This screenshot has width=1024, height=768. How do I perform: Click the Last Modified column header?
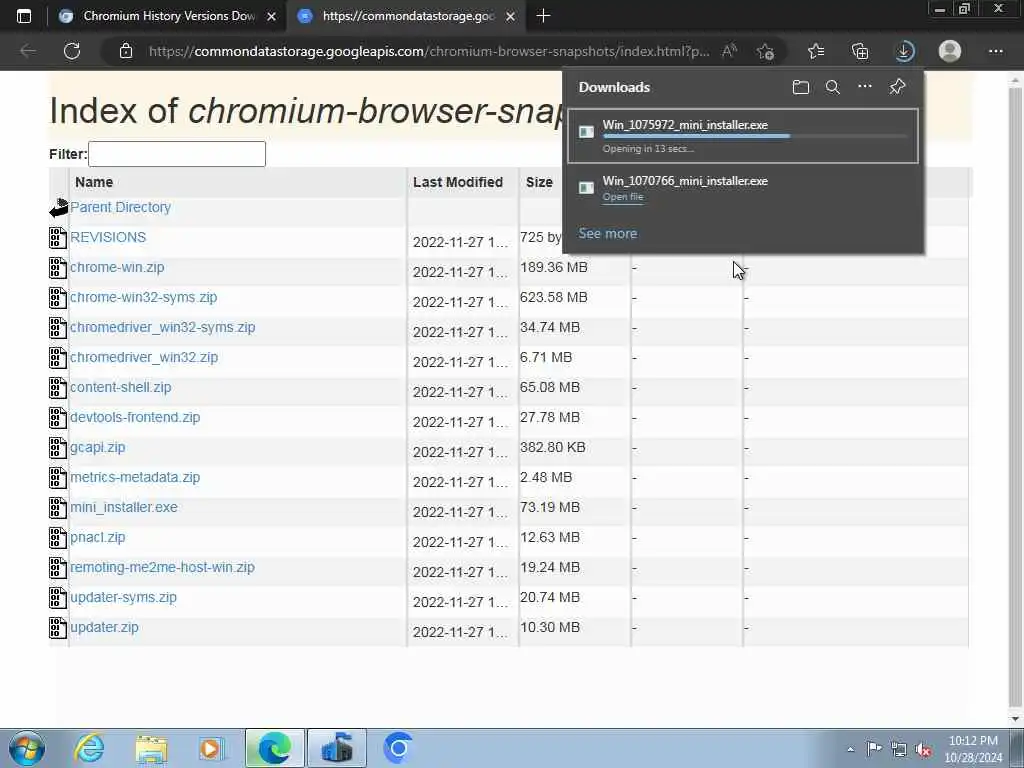coord(458,182)
